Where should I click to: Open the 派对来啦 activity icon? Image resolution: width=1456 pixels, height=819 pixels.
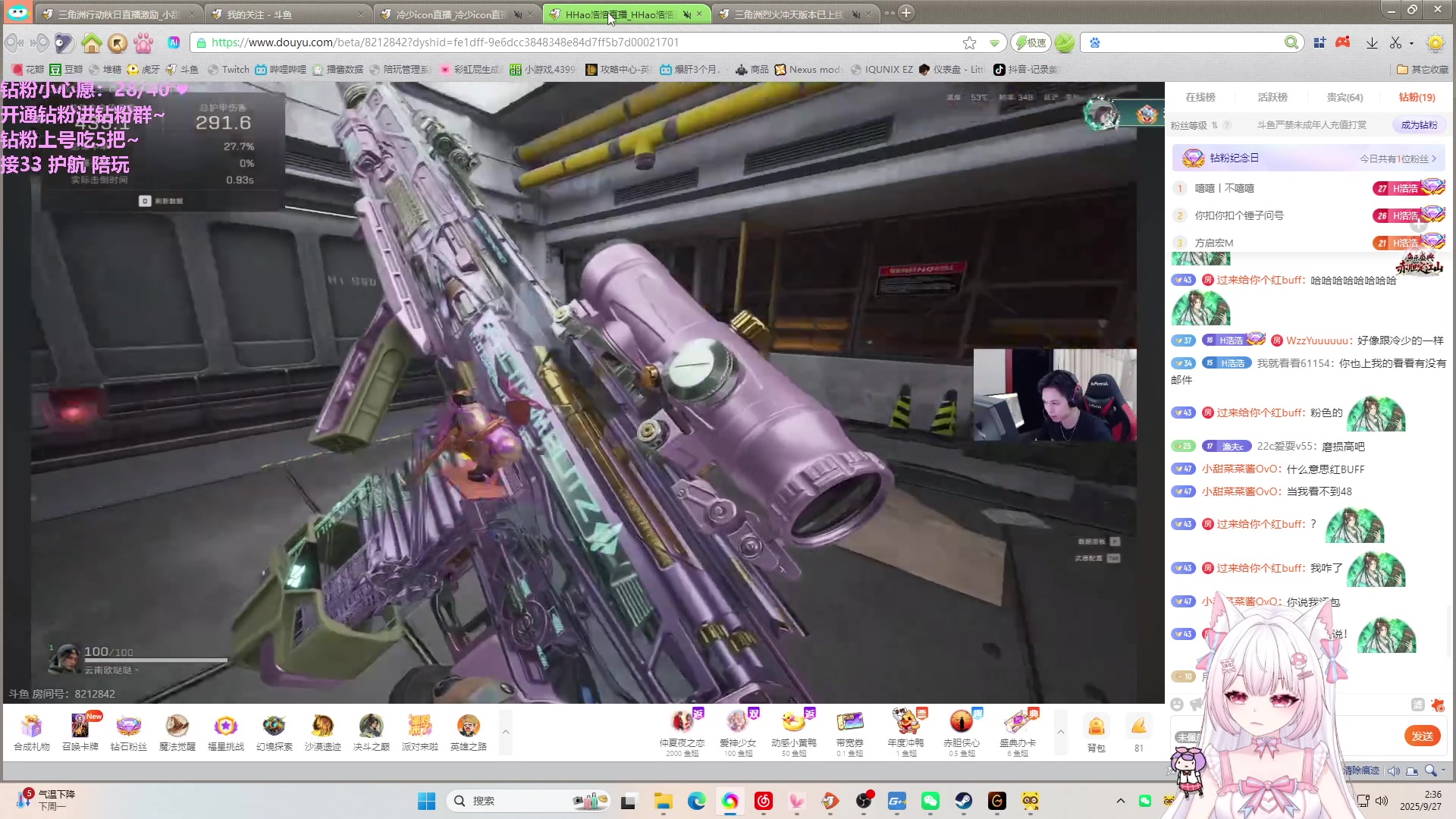[x=420, y=732]
